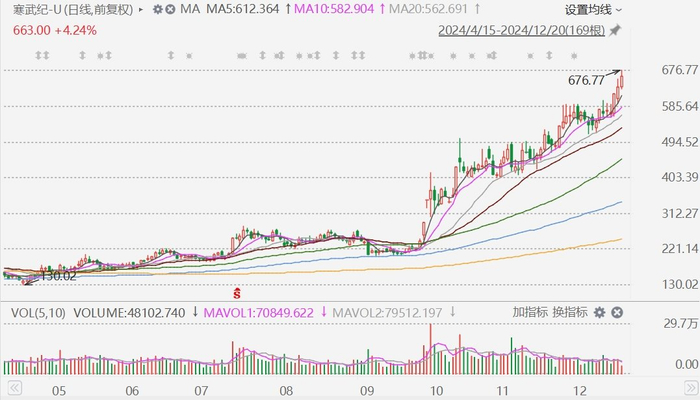Click the 10 month label on time axis
Image resolution: width=700 pixels, height=400 pixels.
pos(437,391)
